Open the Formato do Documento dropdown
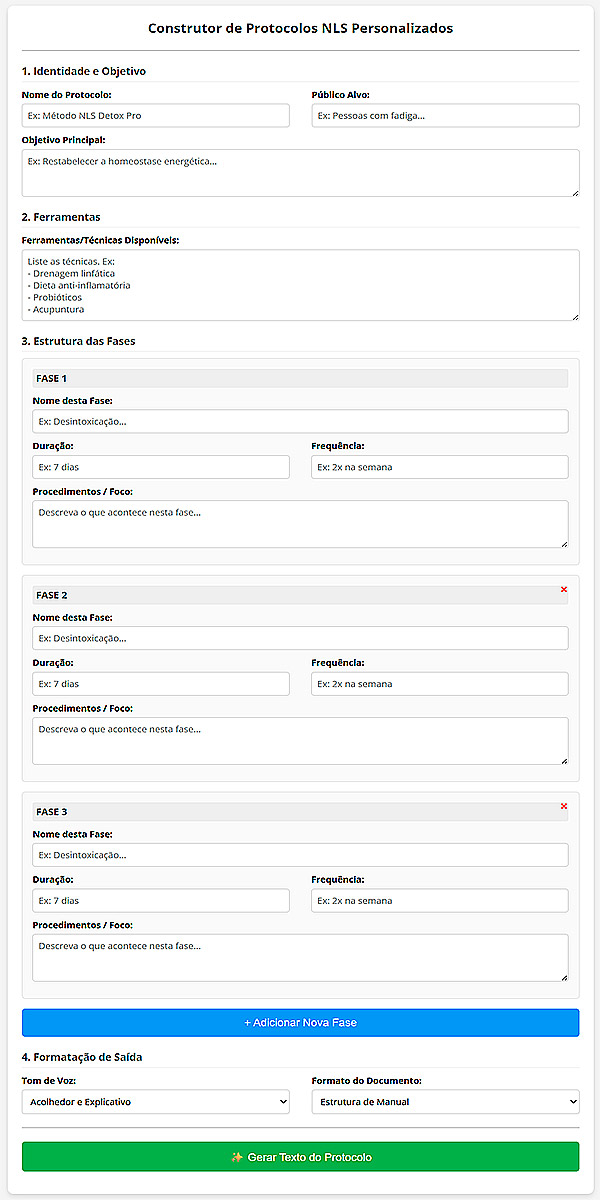The image size is (600, 1200). click(444, 1101)
